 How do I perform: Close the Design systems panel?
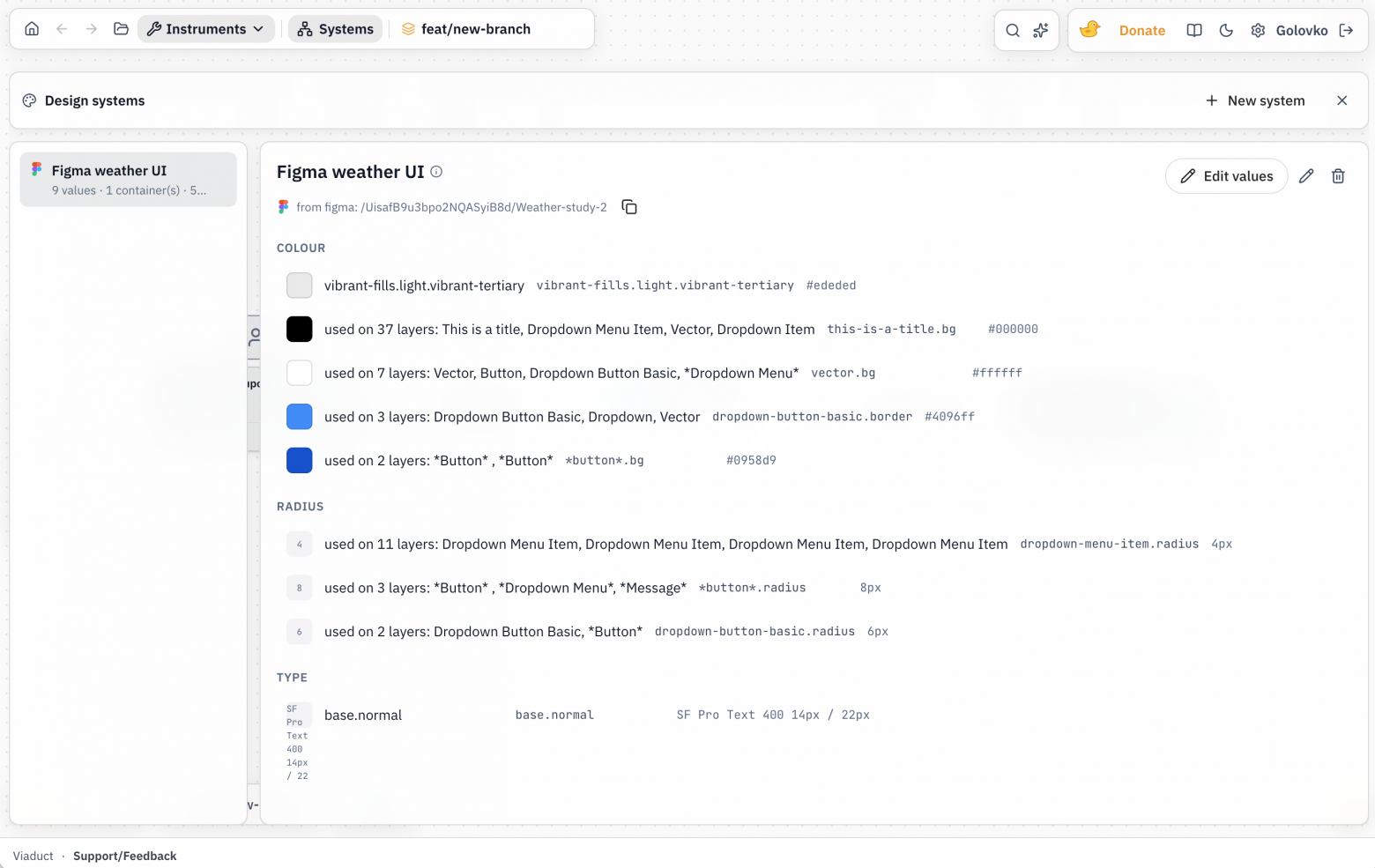click(1342, 100)
